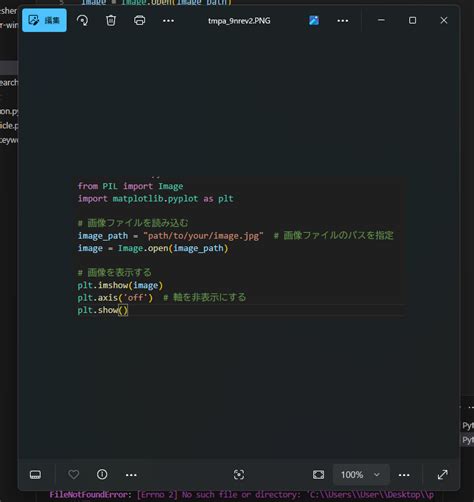Image resolution: width=474 pixels, height=502 pixels.
Task: Click the fit to window icon
Action: 318,475
